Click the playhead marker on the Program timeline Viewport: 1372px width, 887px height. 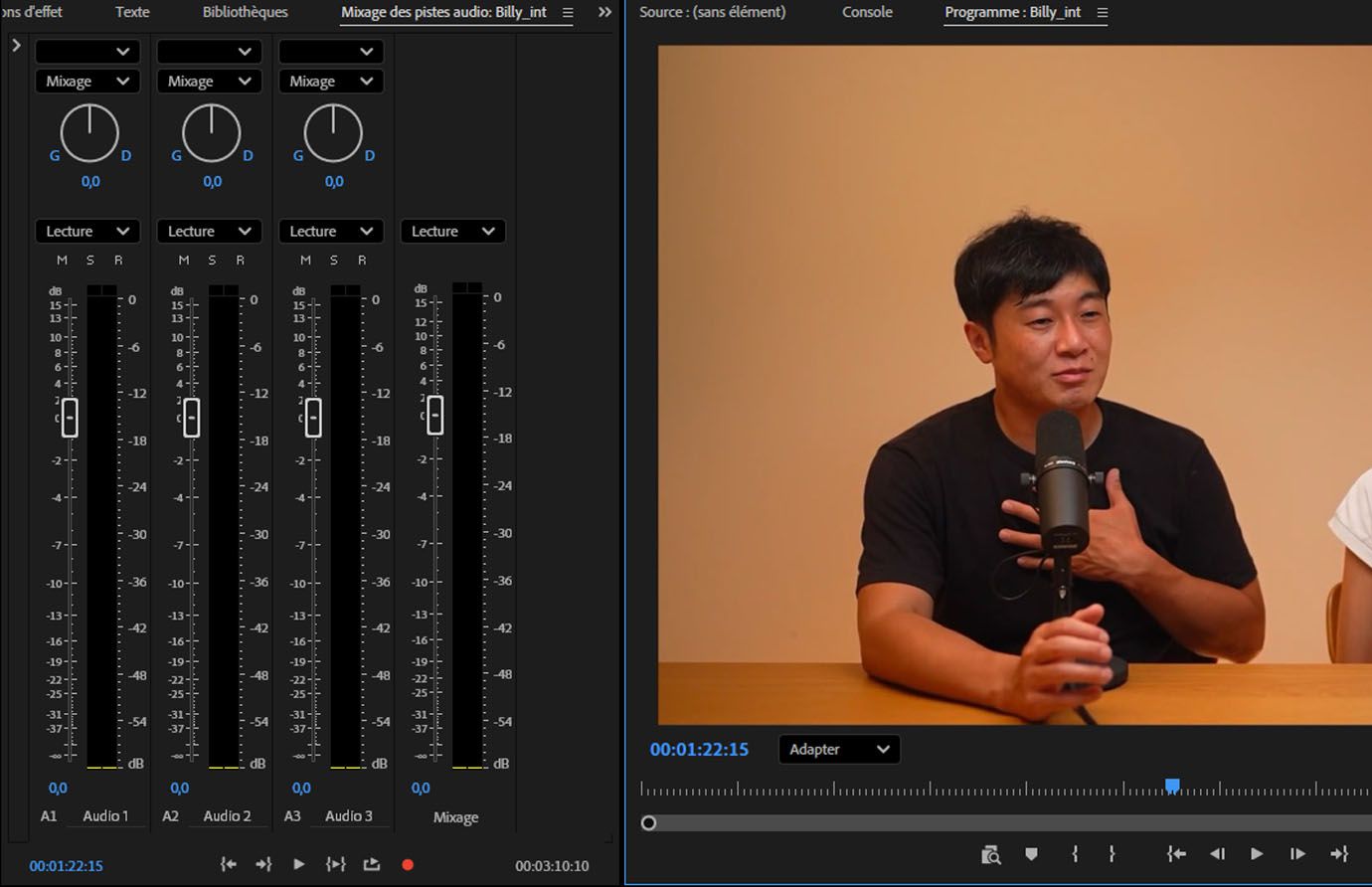click(1173, 786)
